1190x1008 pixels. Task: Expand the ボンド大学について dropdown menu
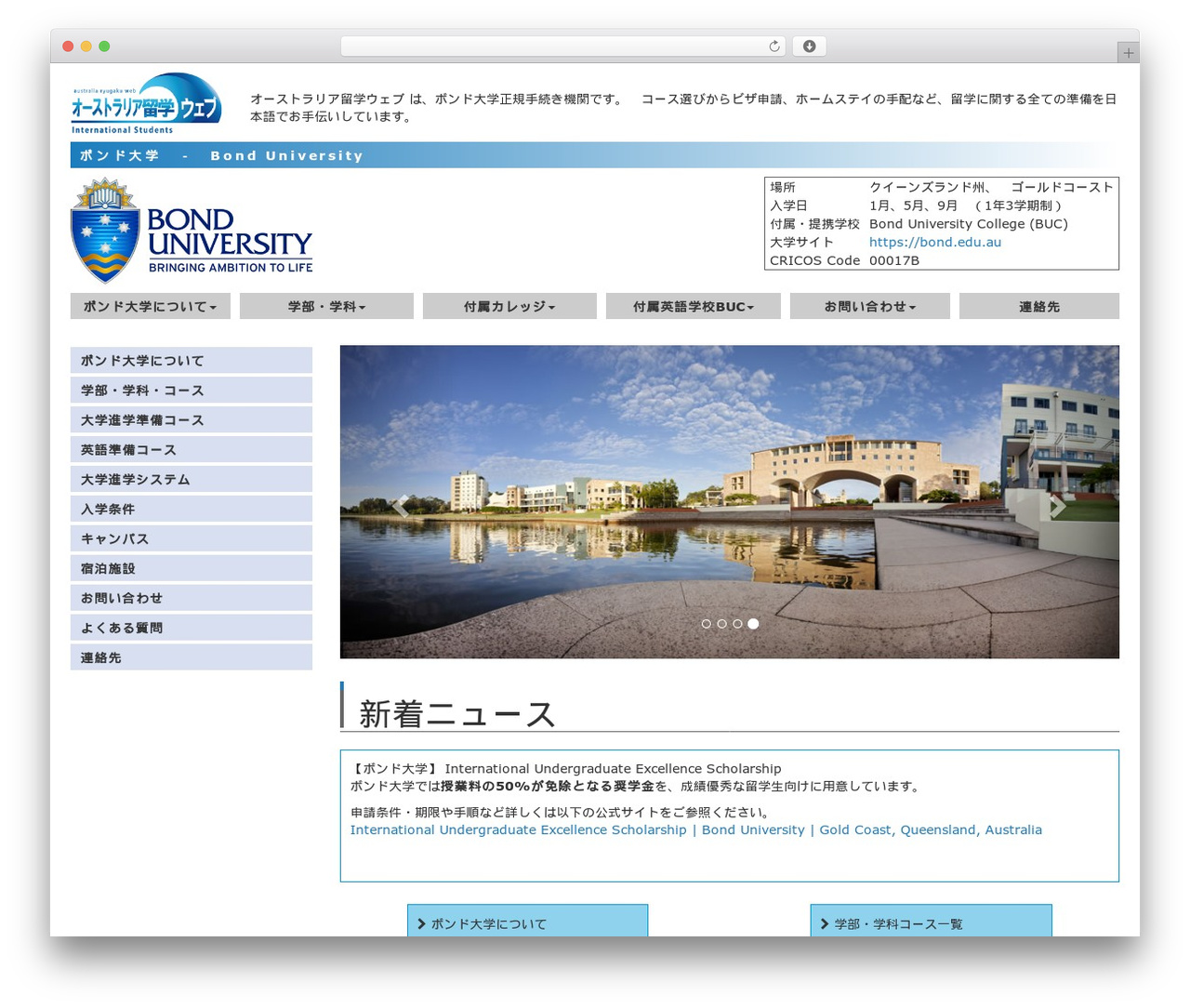tap(150, 306)
